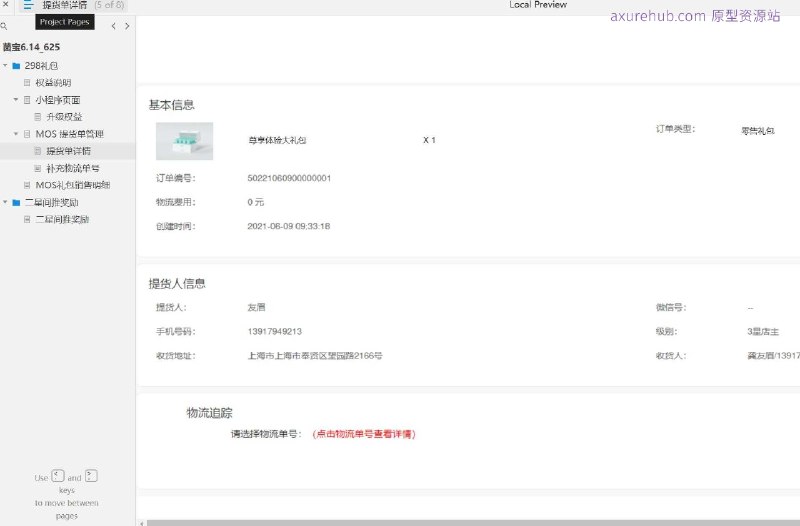Click the 零售礼包 order type value
This screenshot has height=526, width=800.
point(758,131)
